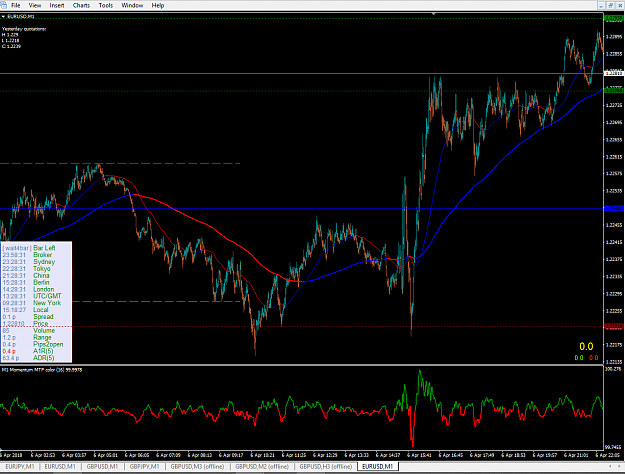Image resolution: width=625 pixels, height=474 pixels.
Task: Click the small green 0.0 value
Action: 579,358
